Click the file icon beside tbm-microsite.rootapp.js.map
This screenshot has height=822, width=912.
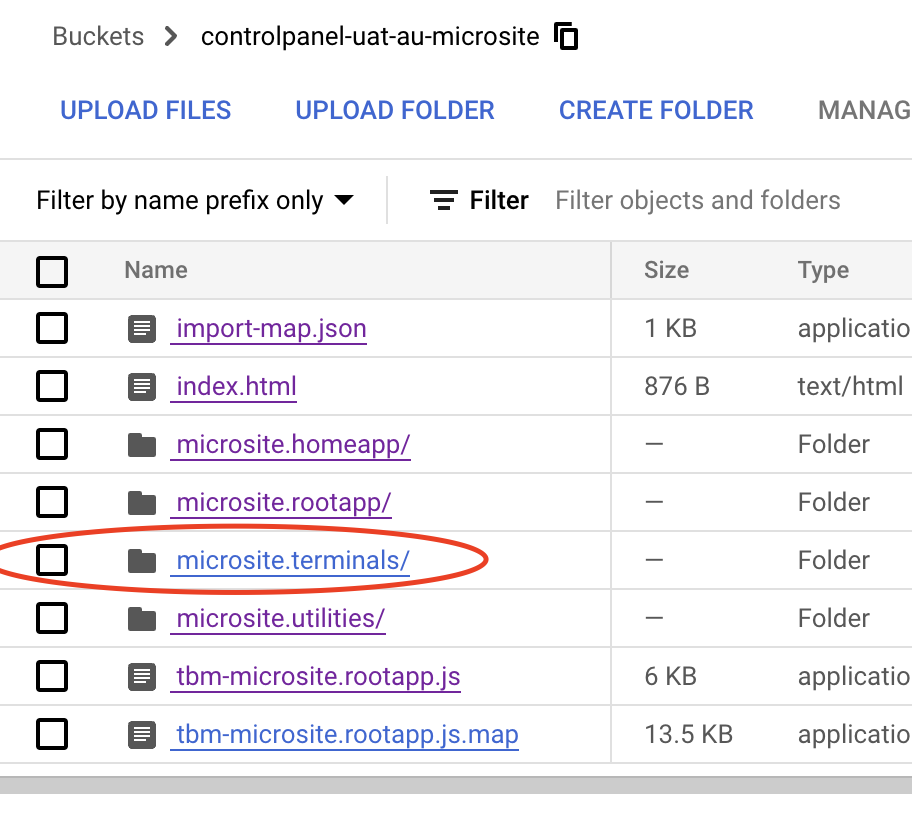click(142, 735)
